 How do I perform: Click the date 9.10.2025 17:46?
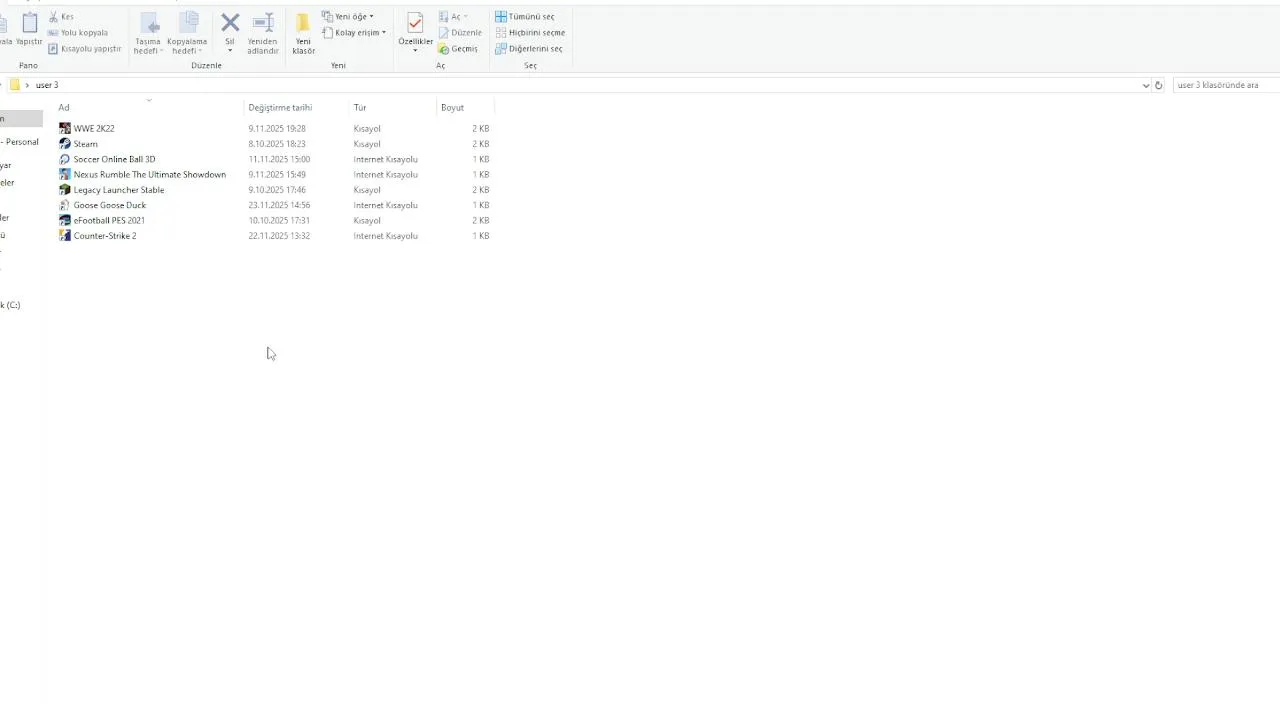point(277,190)
